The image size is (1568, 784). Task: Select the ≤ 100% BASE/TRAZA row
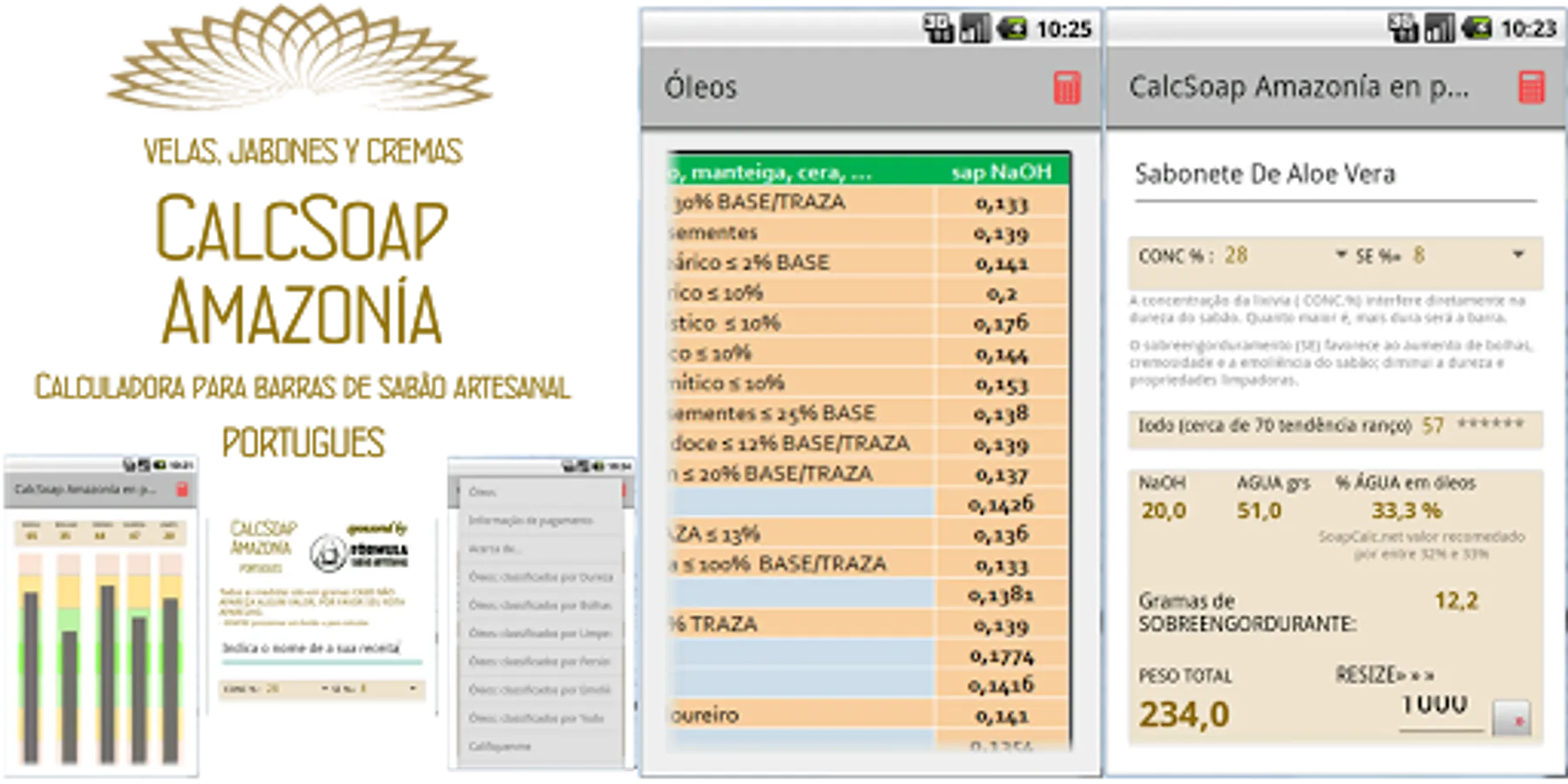click(868, 564)
